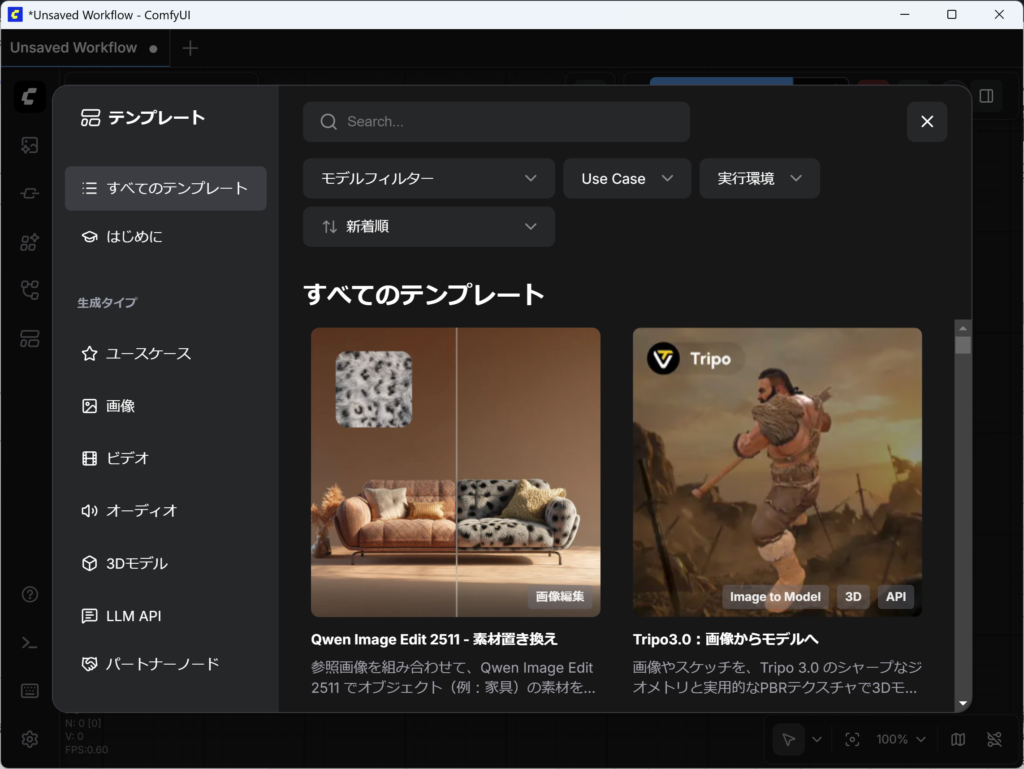1024x769 pixels.
Task: Add a new workflow tab
Action: coord(190,48)
